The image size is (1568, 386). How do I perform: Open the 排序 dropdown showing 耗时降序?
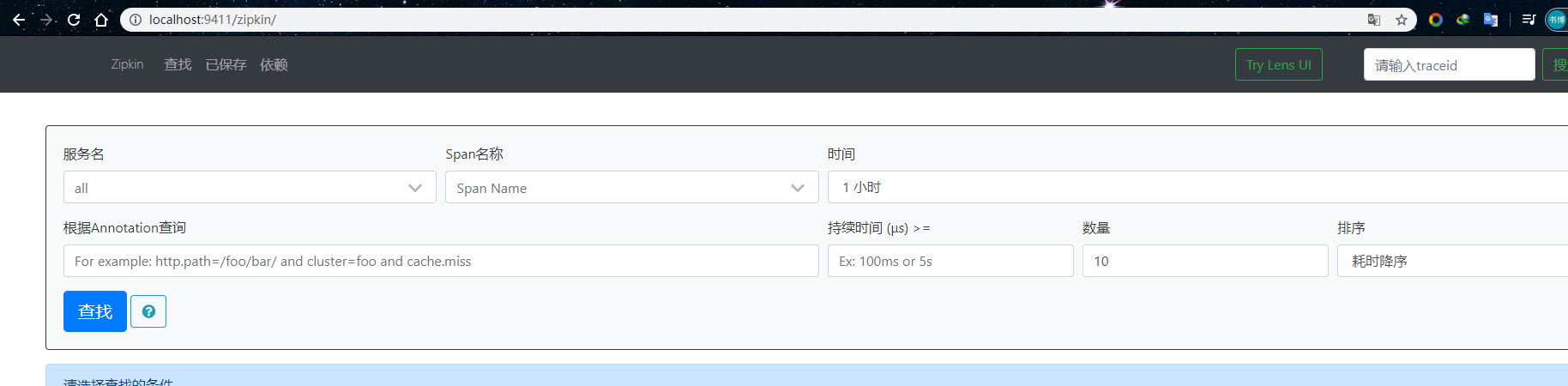pos(1452,261)
